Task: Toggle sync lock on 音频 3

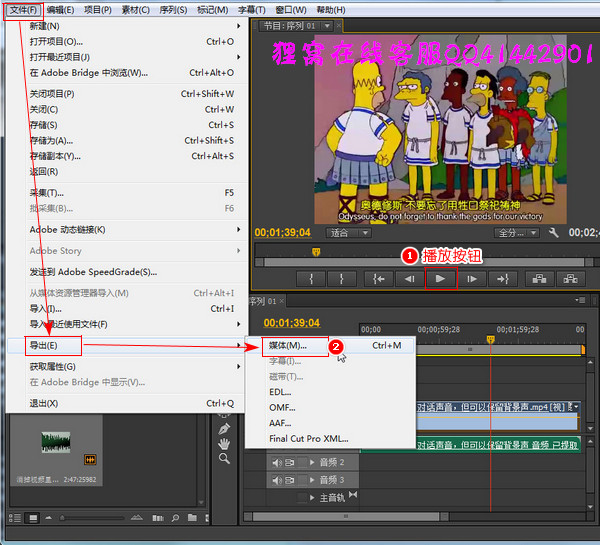Action: 290,480
